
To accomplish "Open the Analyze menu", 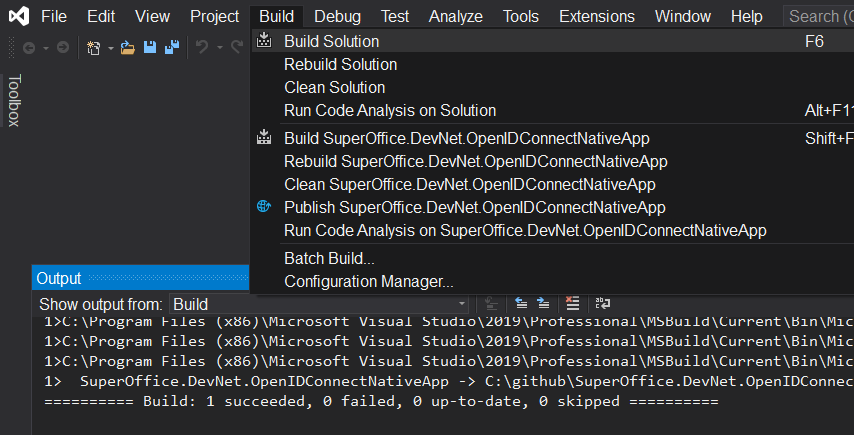I will click(x=456, y=16).
